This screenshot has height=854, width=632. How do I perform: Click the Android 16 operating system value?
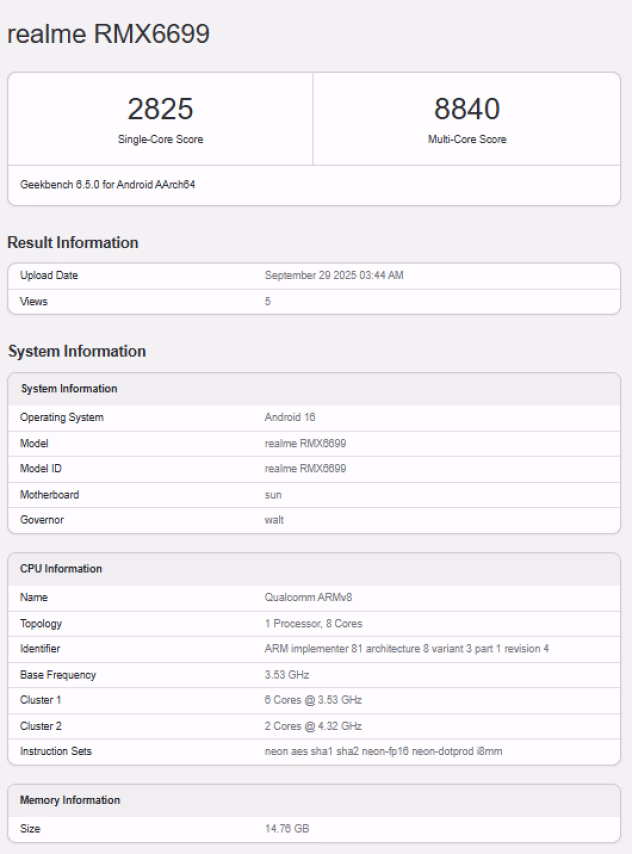click(x=291, y=417)
